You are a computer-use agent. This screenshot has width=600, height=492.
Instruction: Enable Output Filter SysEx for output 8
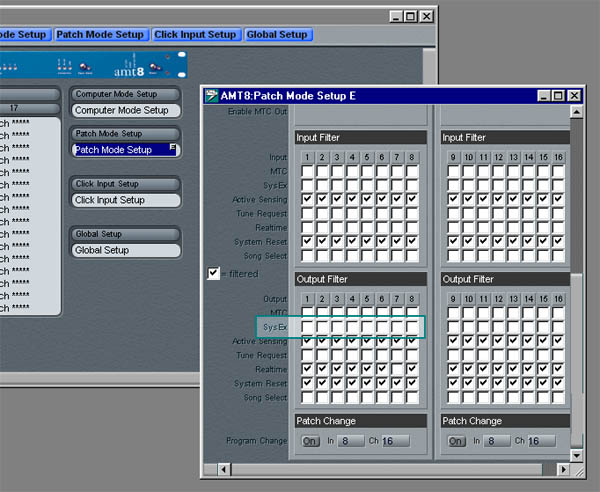[412, 327]
